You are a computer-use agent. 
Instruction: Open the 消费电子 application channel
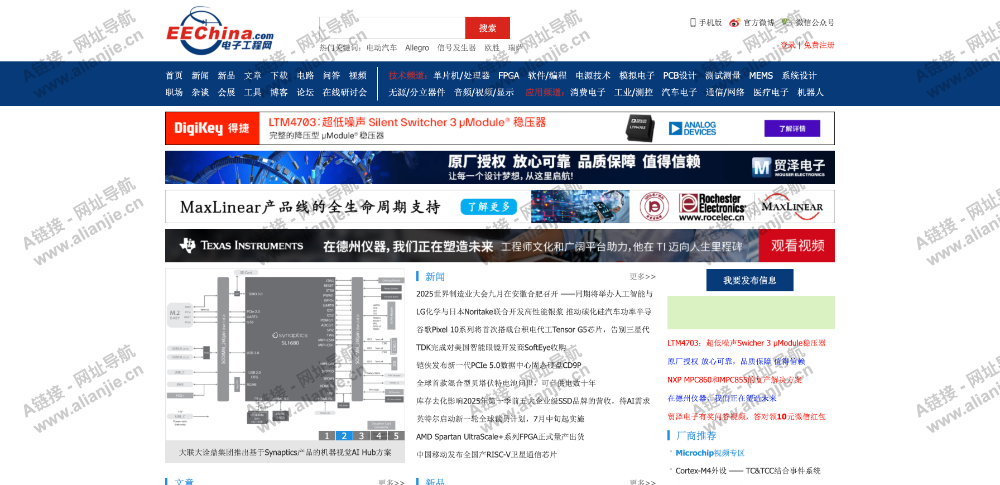pos(588,92)
